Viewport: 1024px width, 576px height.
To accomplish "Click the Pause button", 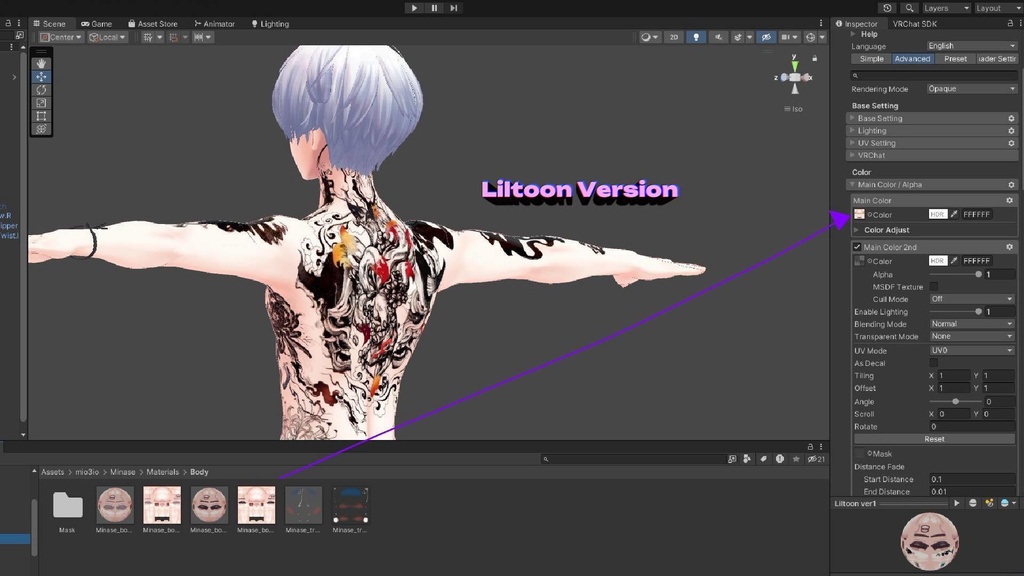I will 434,8.
